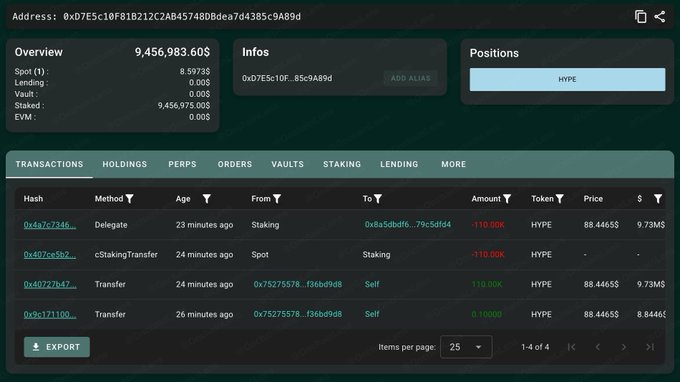Open delegate address 0x8a5dbdf6...79c5dfd4
Image resolution: width=680 pixels, height=382 pixels.
click(408, 225)
